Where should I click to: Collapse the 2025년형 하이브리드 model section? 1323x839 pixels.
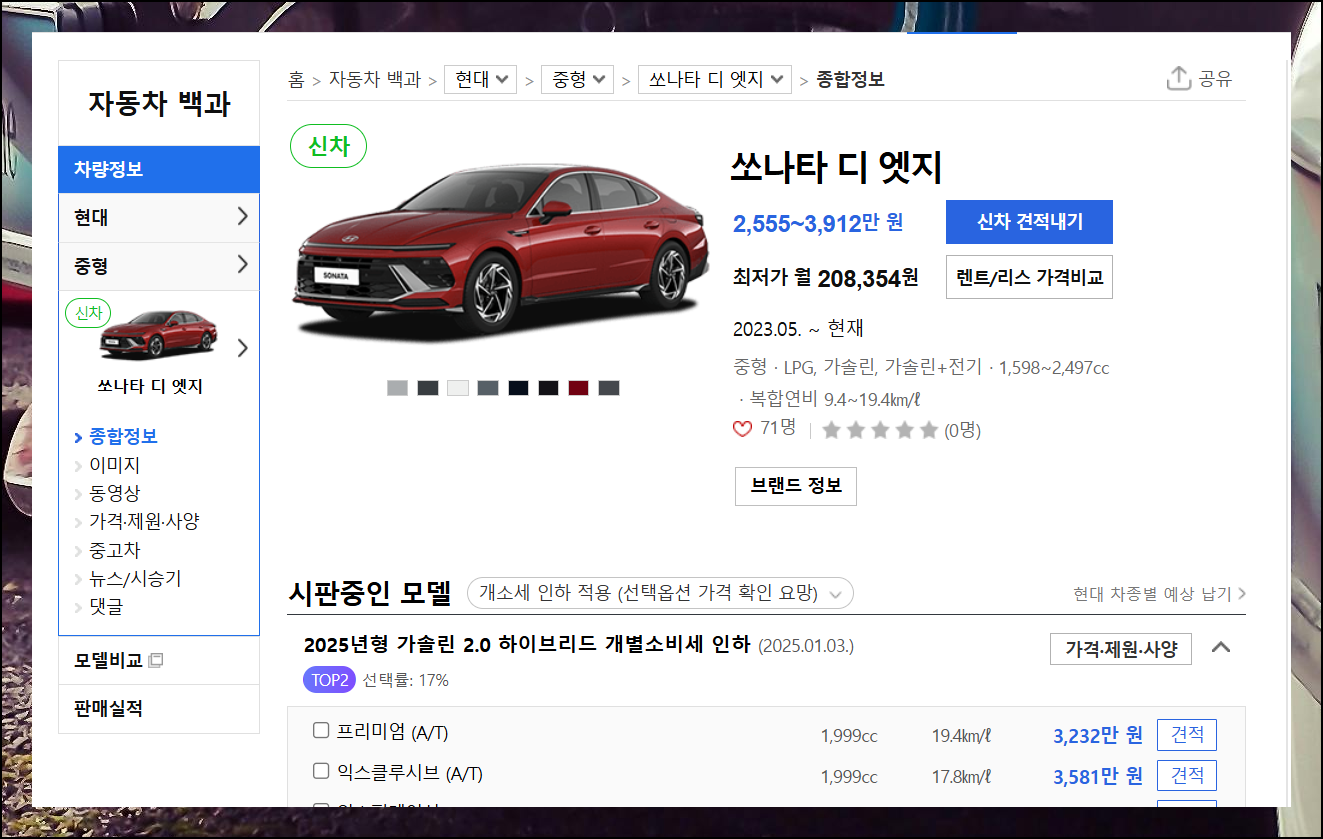pyautogui.click(x=1220, y=647)
